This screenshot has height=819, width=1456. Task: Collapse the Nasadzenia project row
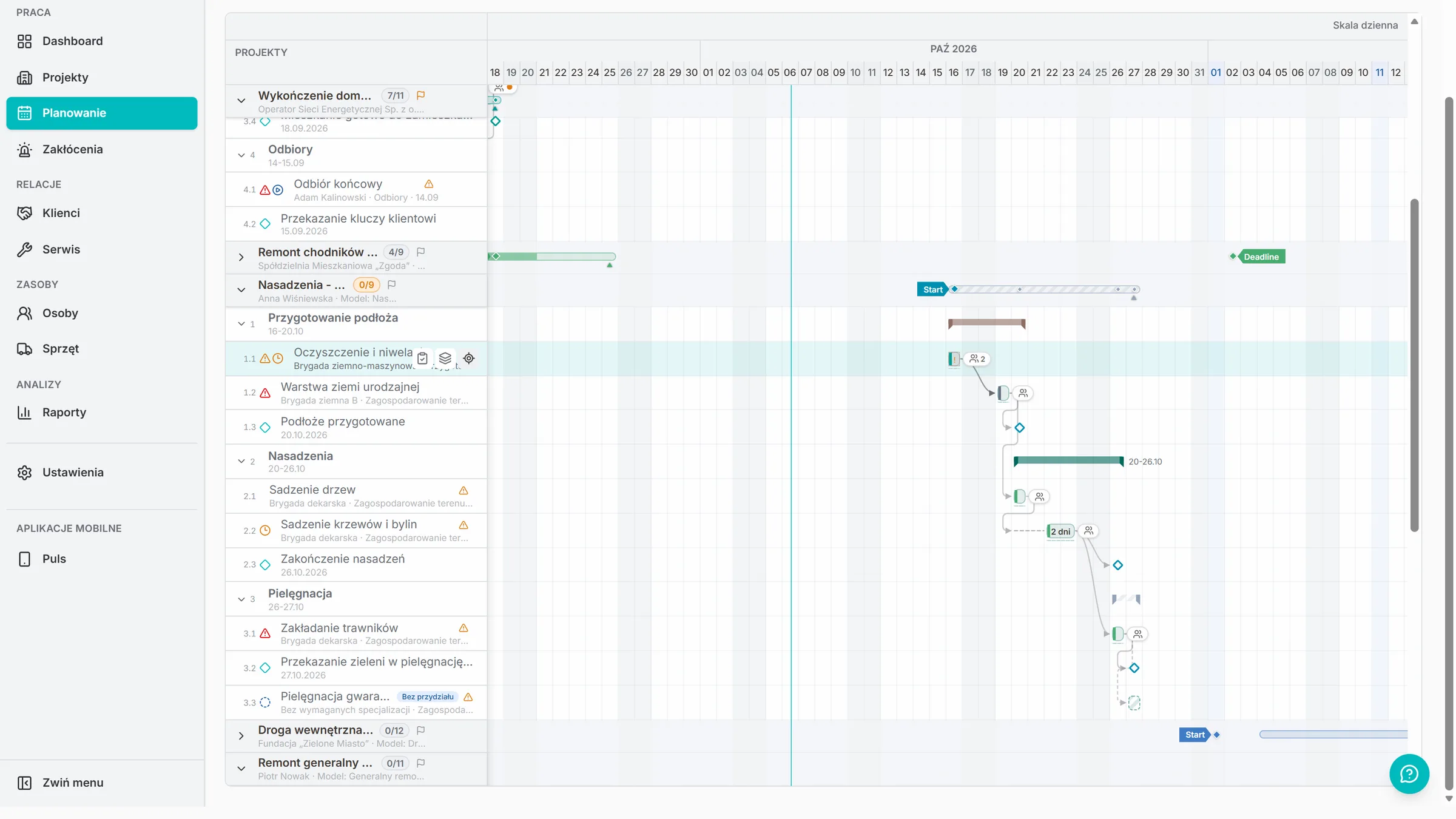click(241, 290)
